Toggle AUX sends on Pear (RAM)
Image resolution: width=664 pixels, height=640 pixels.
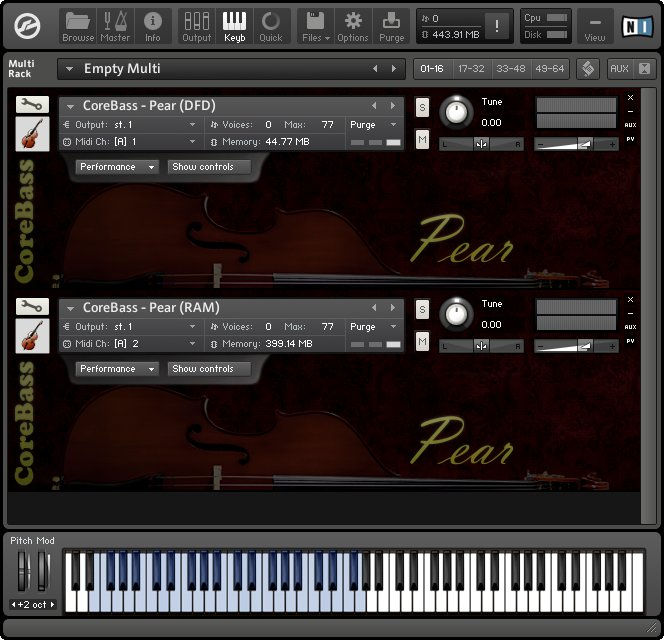point(630,327)
